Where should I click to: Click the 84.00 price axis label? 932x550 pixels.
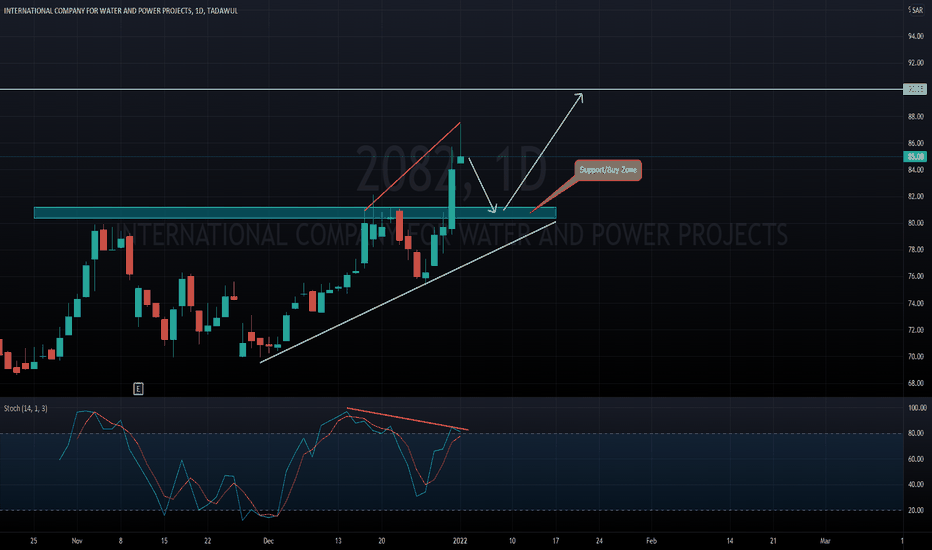click(916, 170)
